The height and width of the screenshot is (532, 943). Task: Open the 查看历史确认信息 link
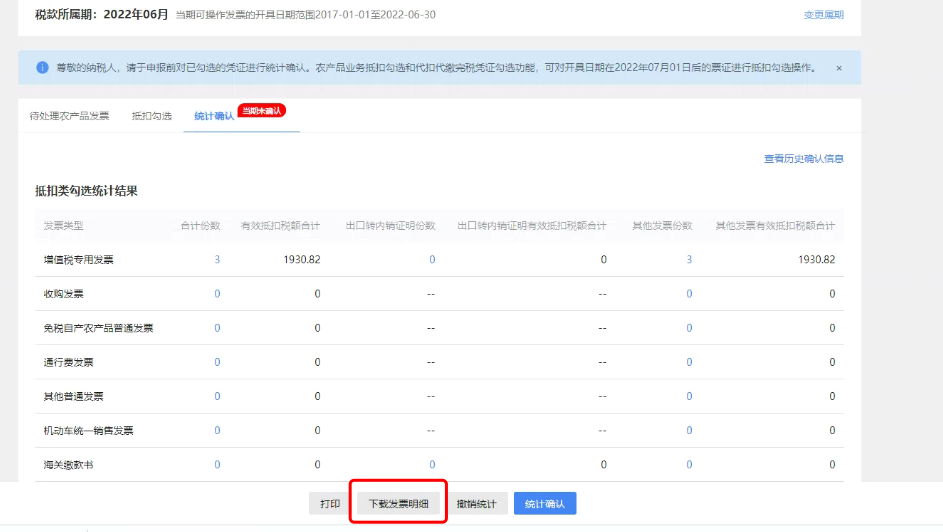tap(803, 159)
